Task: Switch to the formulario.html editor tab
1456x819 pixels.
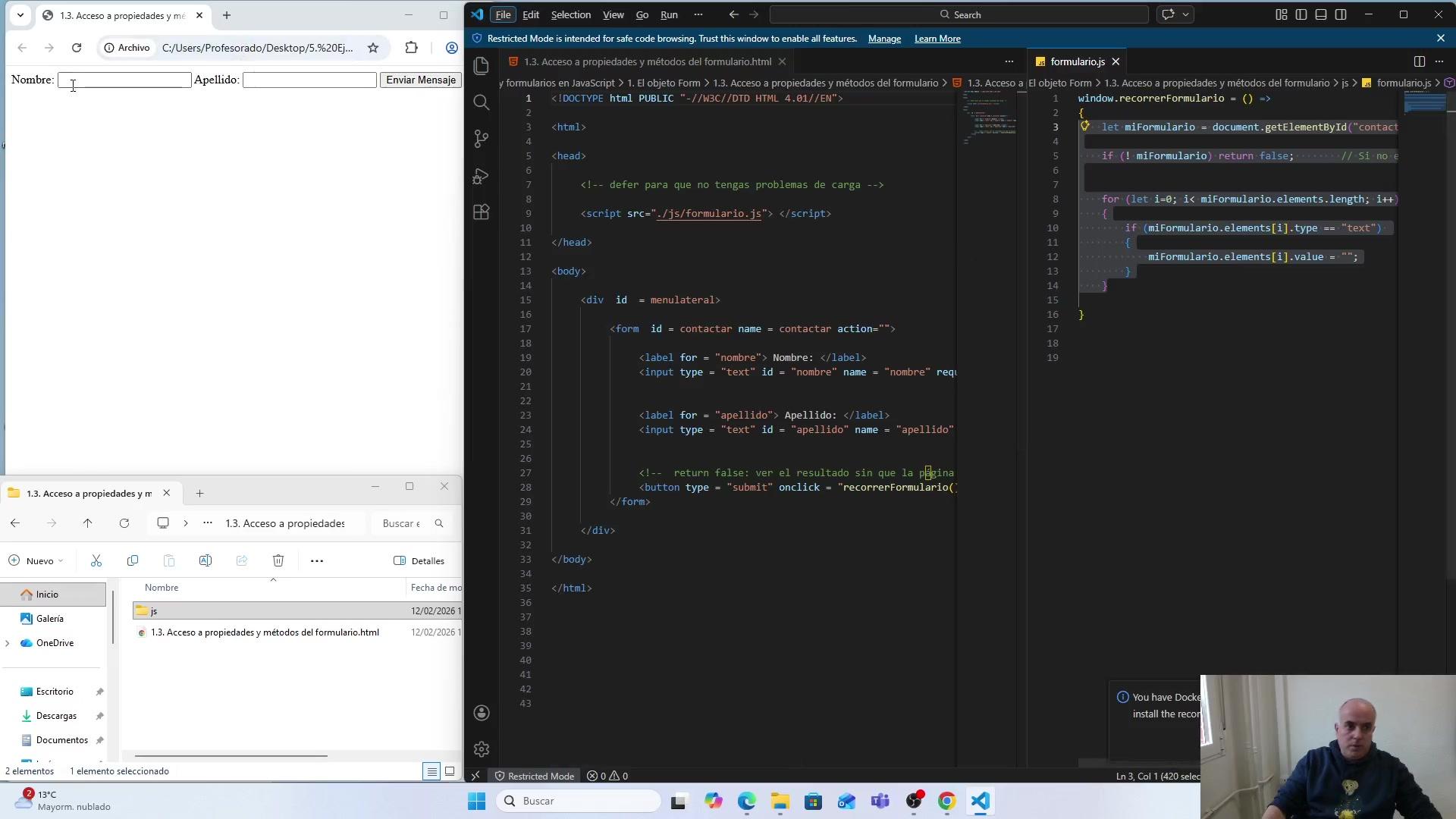Action: coord(647,61)
